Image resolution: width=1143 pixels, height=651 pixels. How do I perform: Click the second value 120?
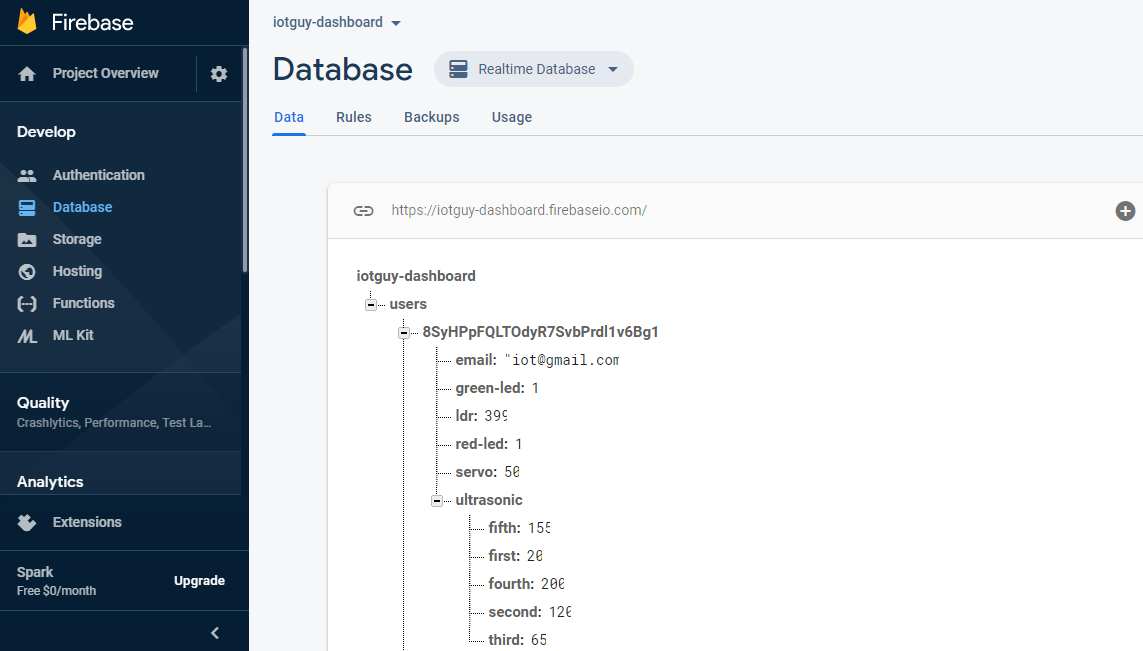click(x=560, y=612)
